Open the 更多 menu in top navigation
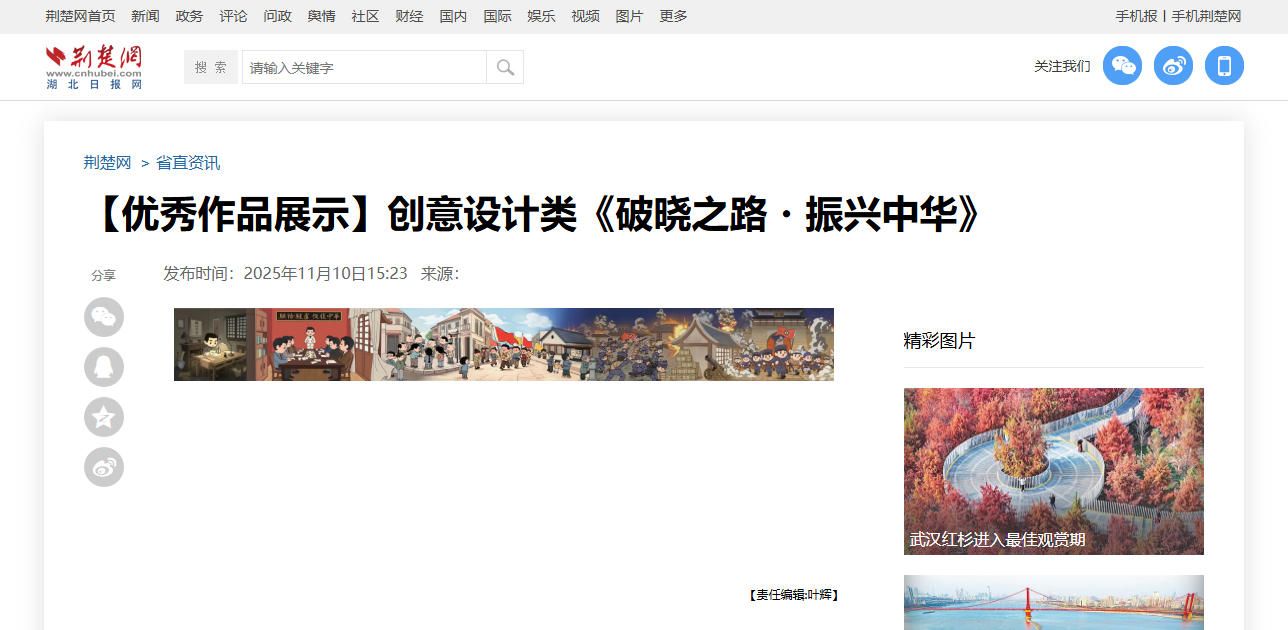Screen dimensions: 1288x630 [673, 16]
